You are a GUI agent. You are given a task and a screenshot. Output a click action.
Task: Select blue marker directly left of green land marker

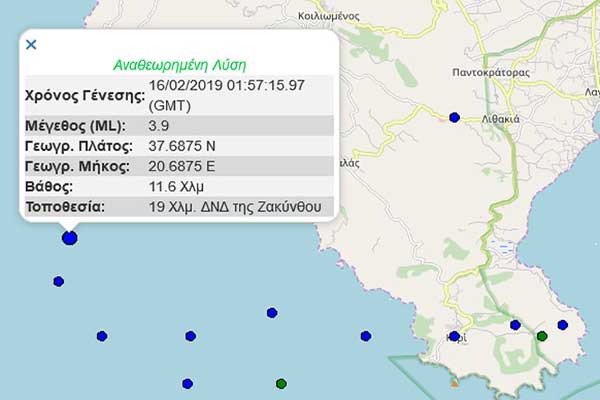coord(515,325)
